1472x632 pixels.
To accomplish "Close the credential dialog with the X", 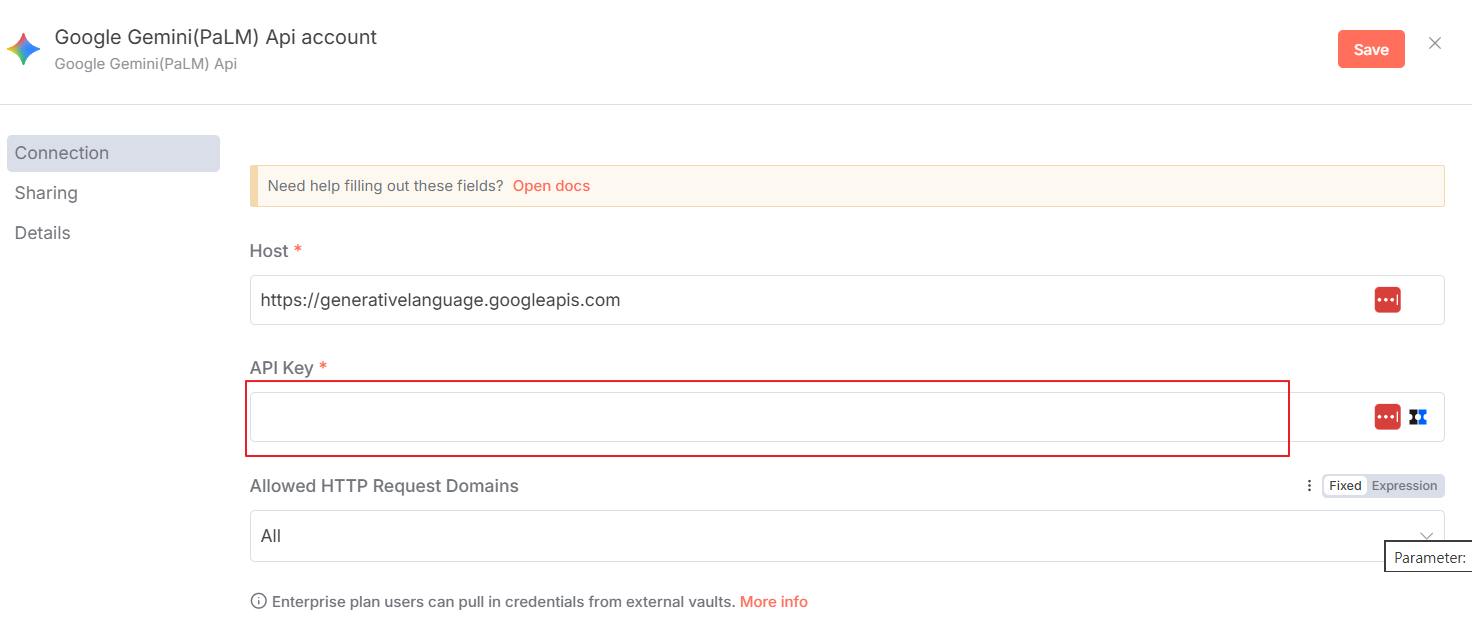I will click(x=1435, y=43).
